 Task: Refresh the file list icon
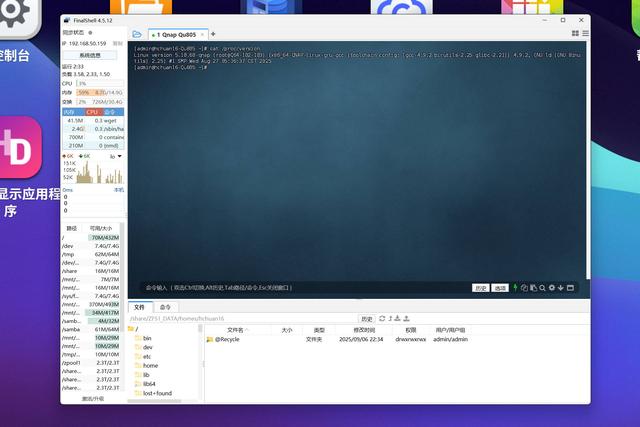coord(382,318)
